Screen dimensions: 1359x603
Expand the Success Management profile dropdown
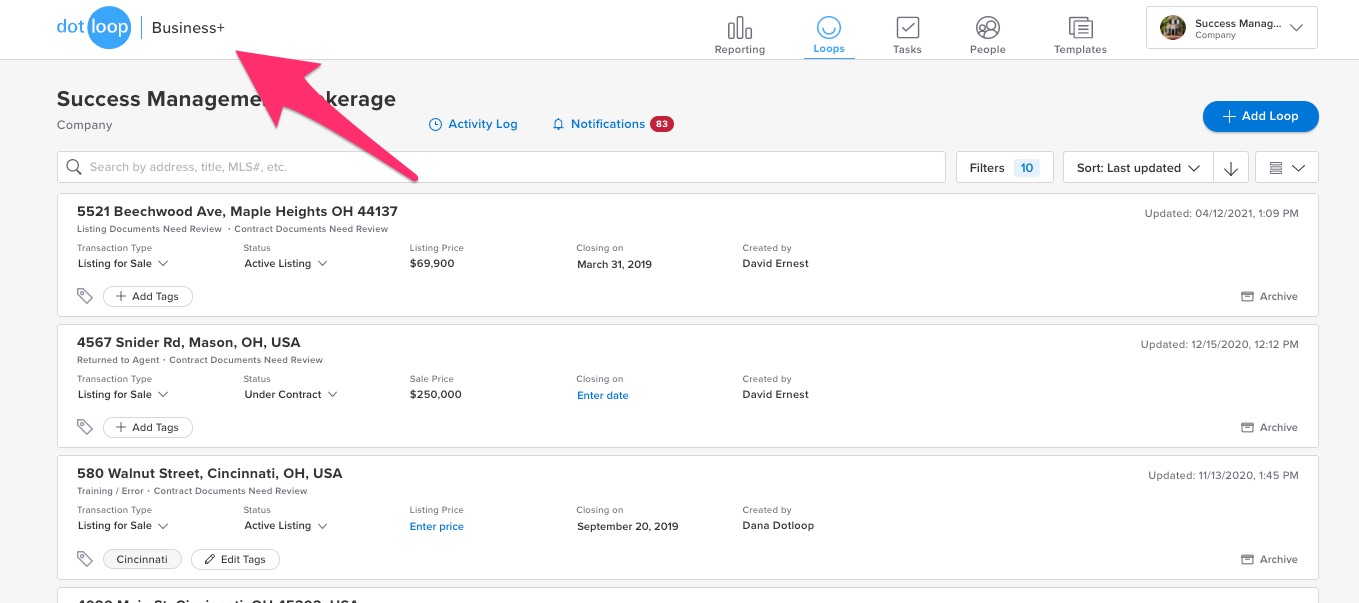pos(1231,28)
